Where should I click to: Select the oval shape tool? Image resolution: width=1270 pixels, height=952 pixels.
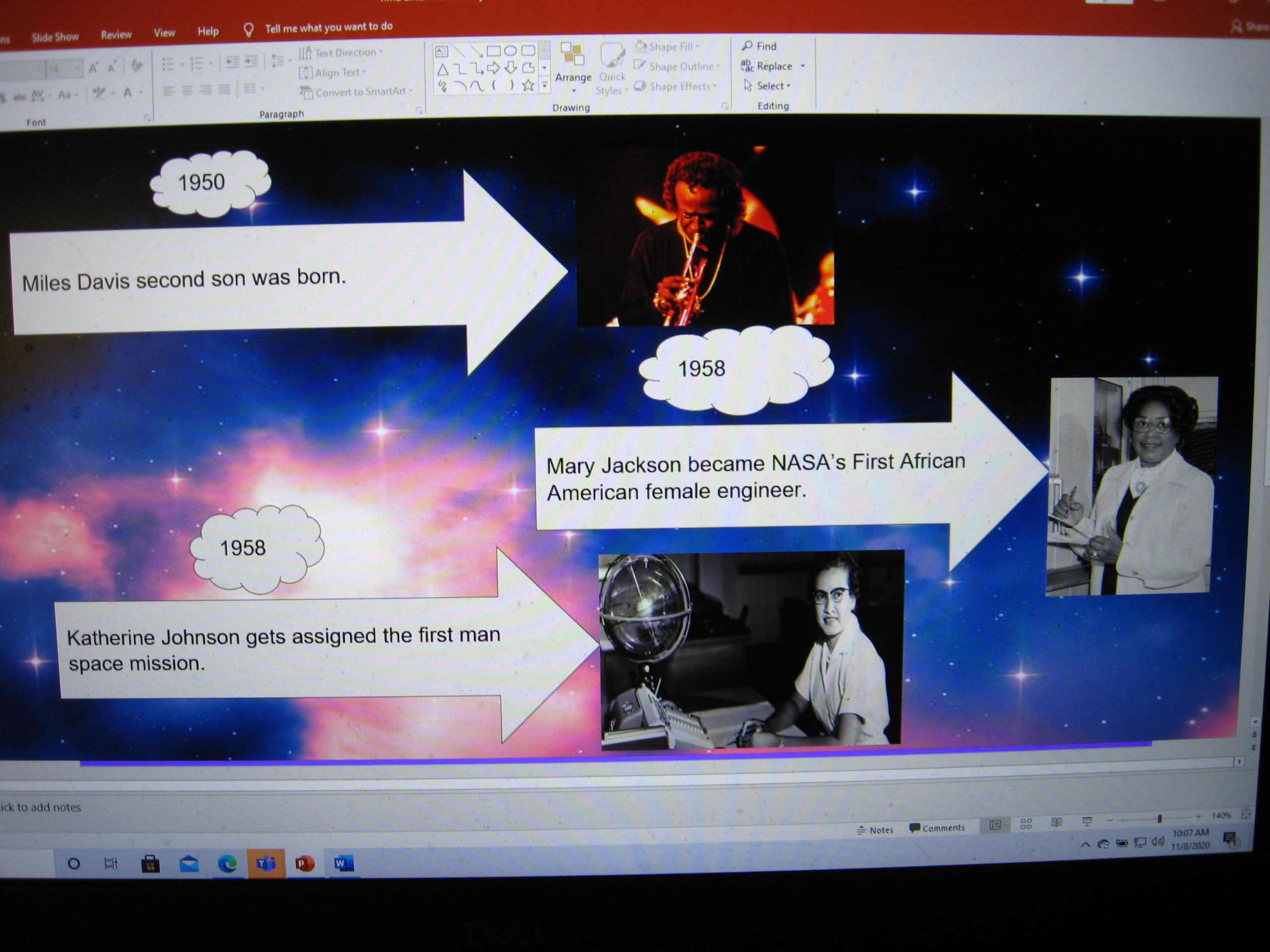point(510,51)
